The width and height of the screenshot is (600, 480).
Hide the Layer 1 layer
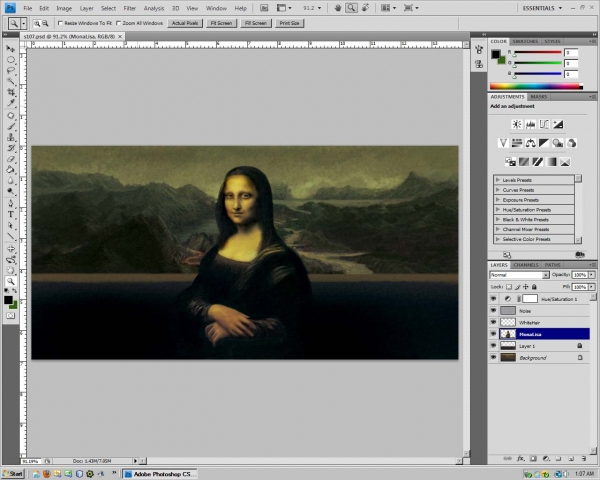[493, 346]
